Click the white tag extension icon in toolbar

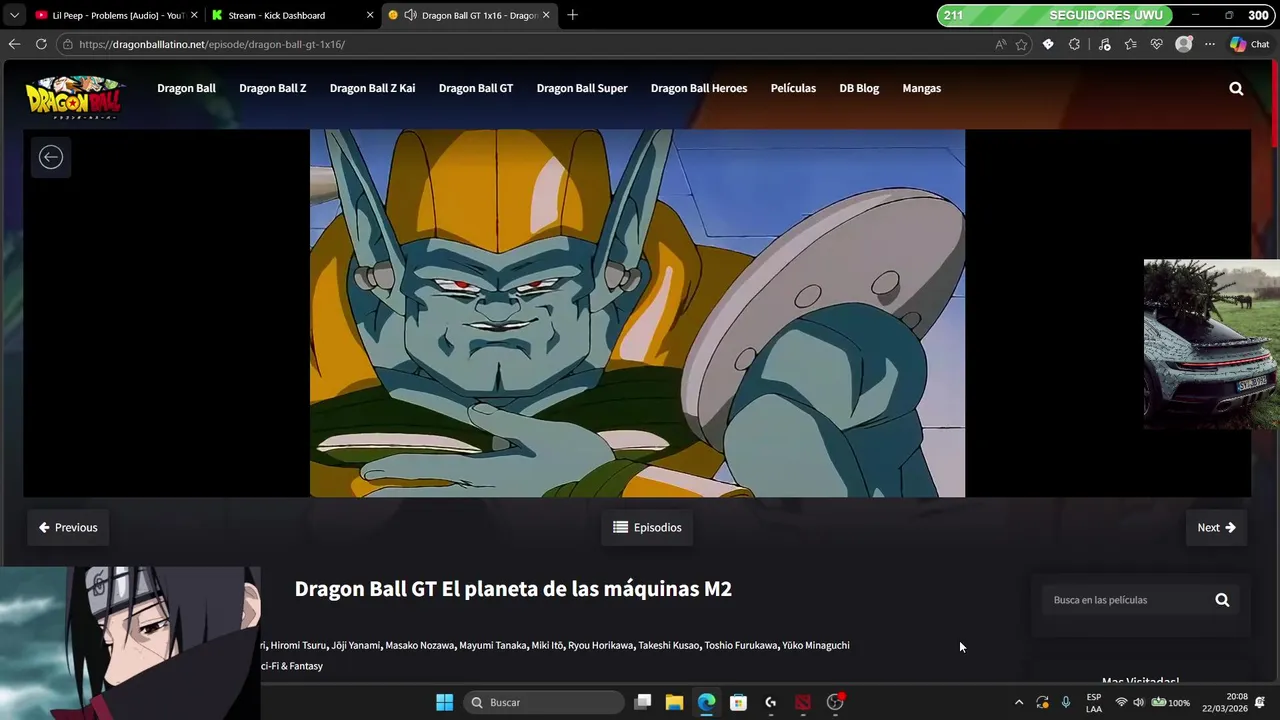[1048, 44]
